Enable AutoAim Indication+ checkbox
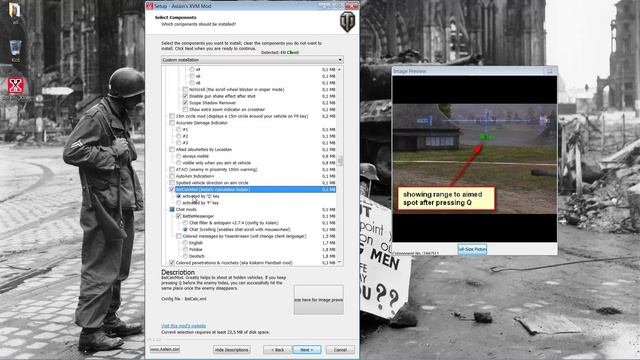The width and height of the screenshot is (640, 360). click(x=172, y=176)
